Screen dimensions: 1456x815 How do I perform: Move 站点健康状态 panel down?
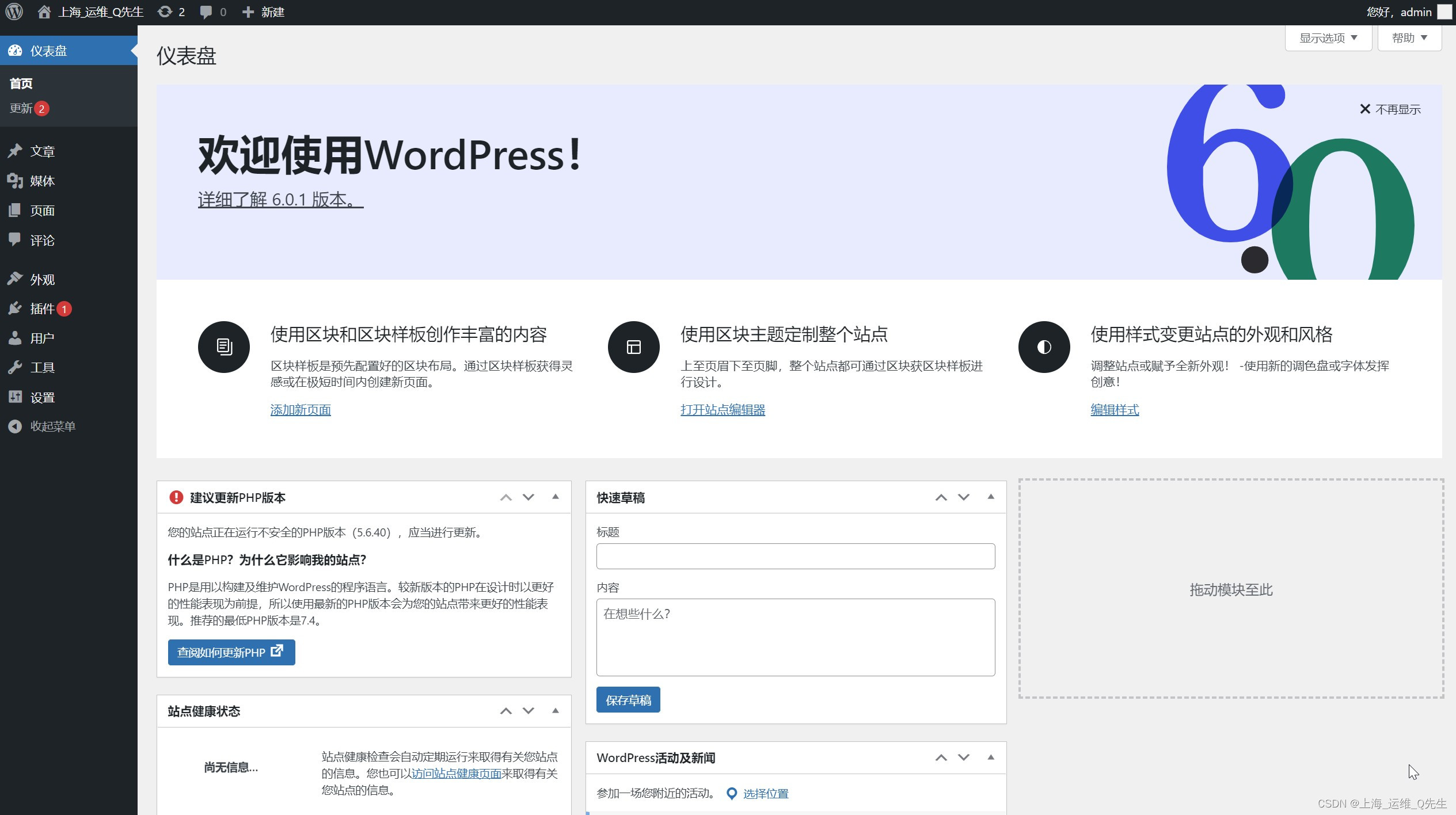tap(529, 711)
